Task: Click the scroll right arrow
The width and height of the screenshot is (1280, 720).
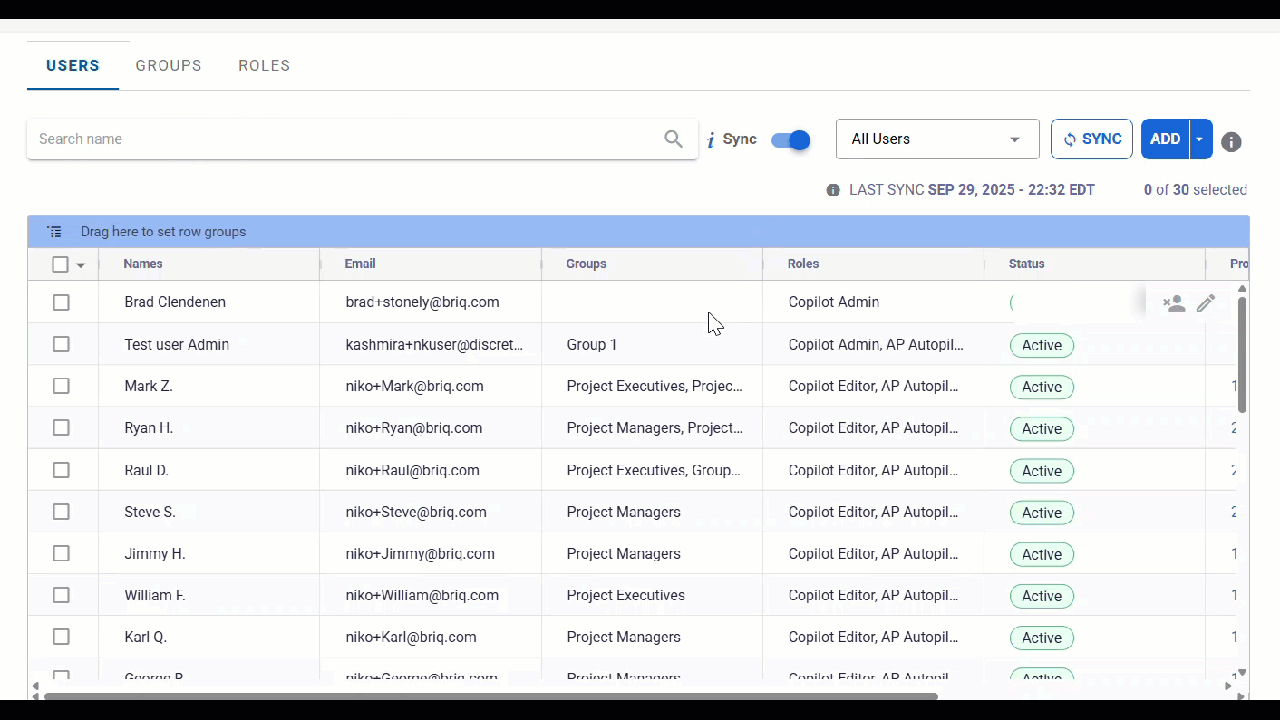Action: [1229, 686]
